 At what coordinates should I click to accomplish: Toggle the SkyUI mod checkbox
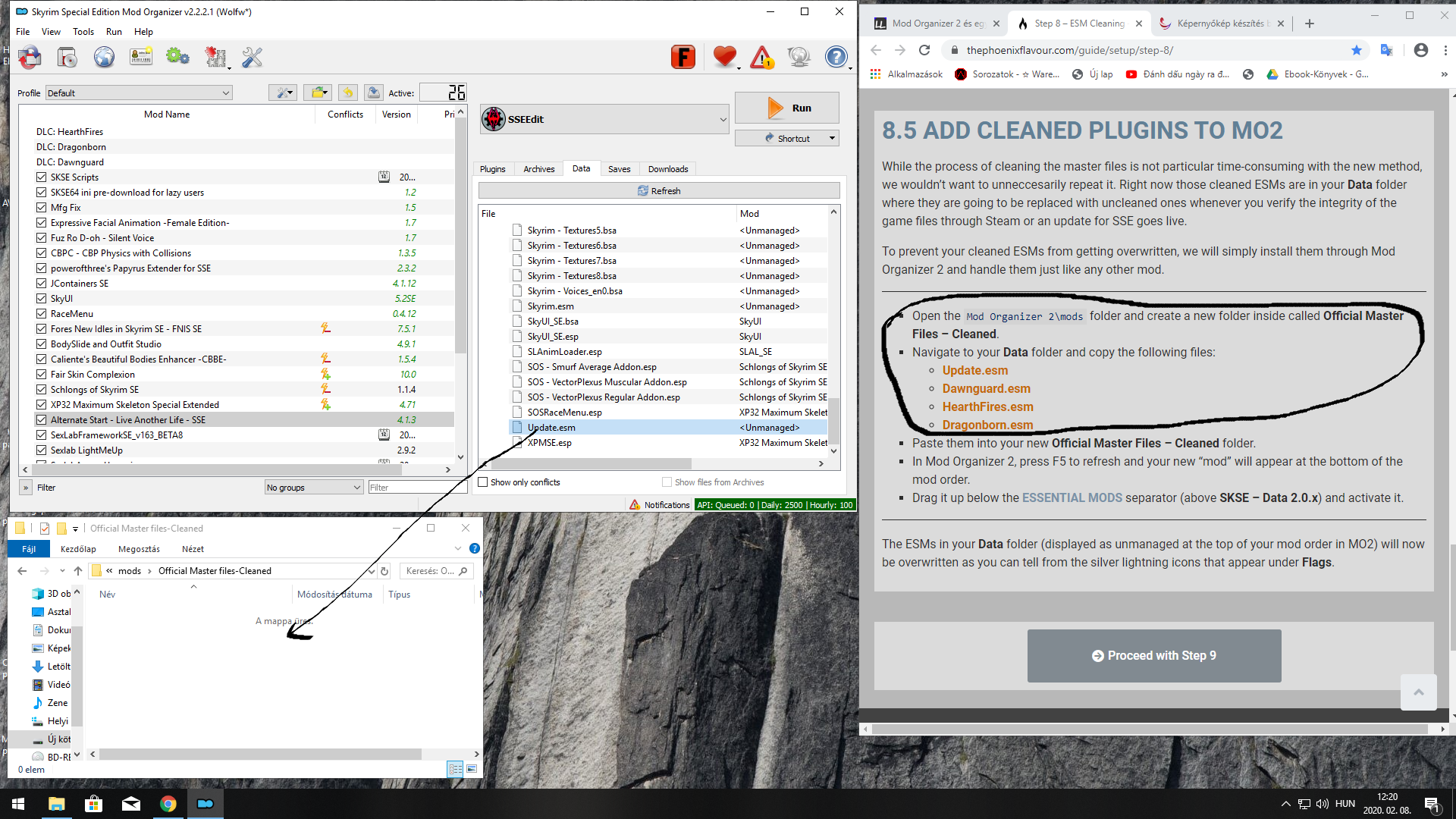(x=42, y=299)
